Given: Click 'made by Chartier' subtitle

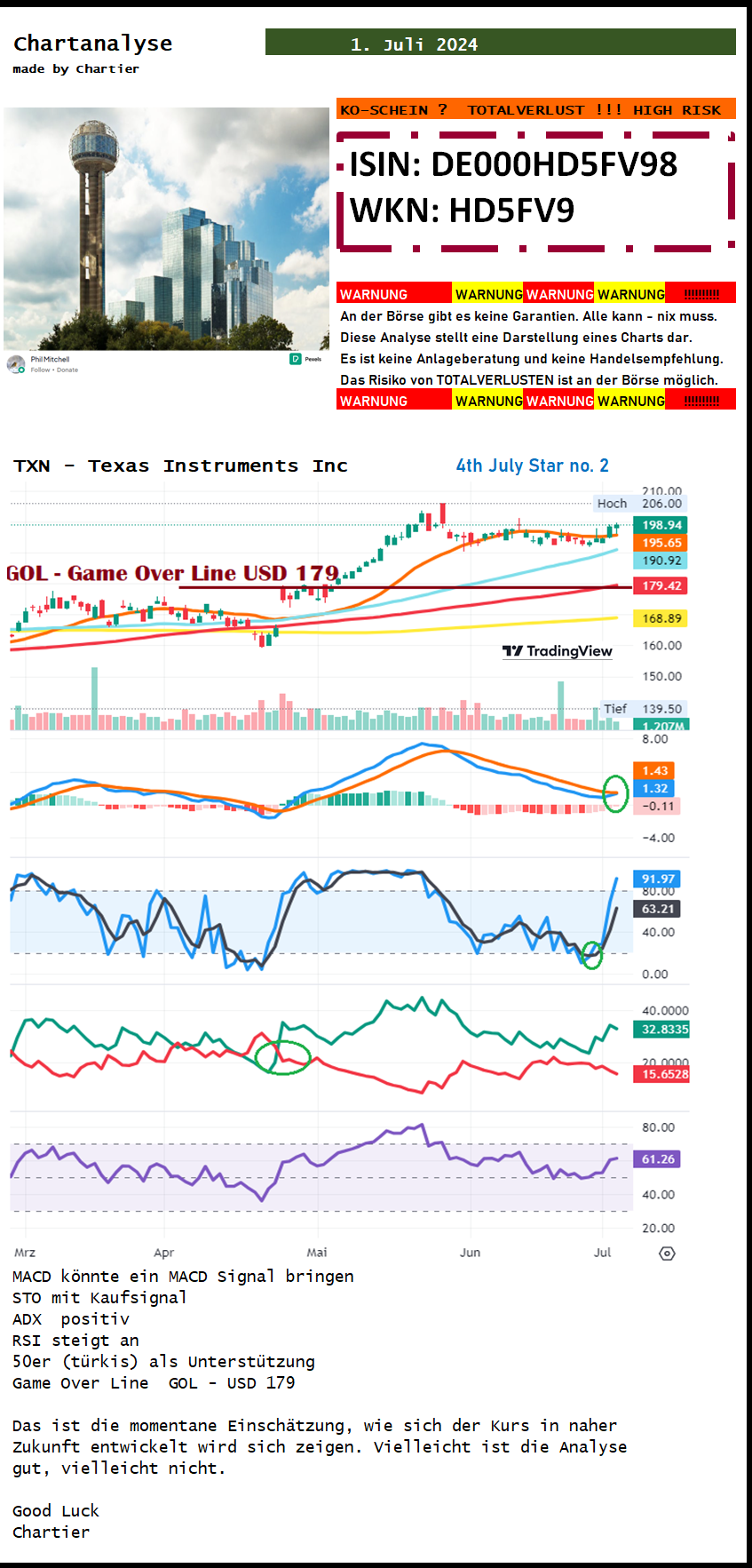Looking at the screenshot, I should [x=75, y=68].
